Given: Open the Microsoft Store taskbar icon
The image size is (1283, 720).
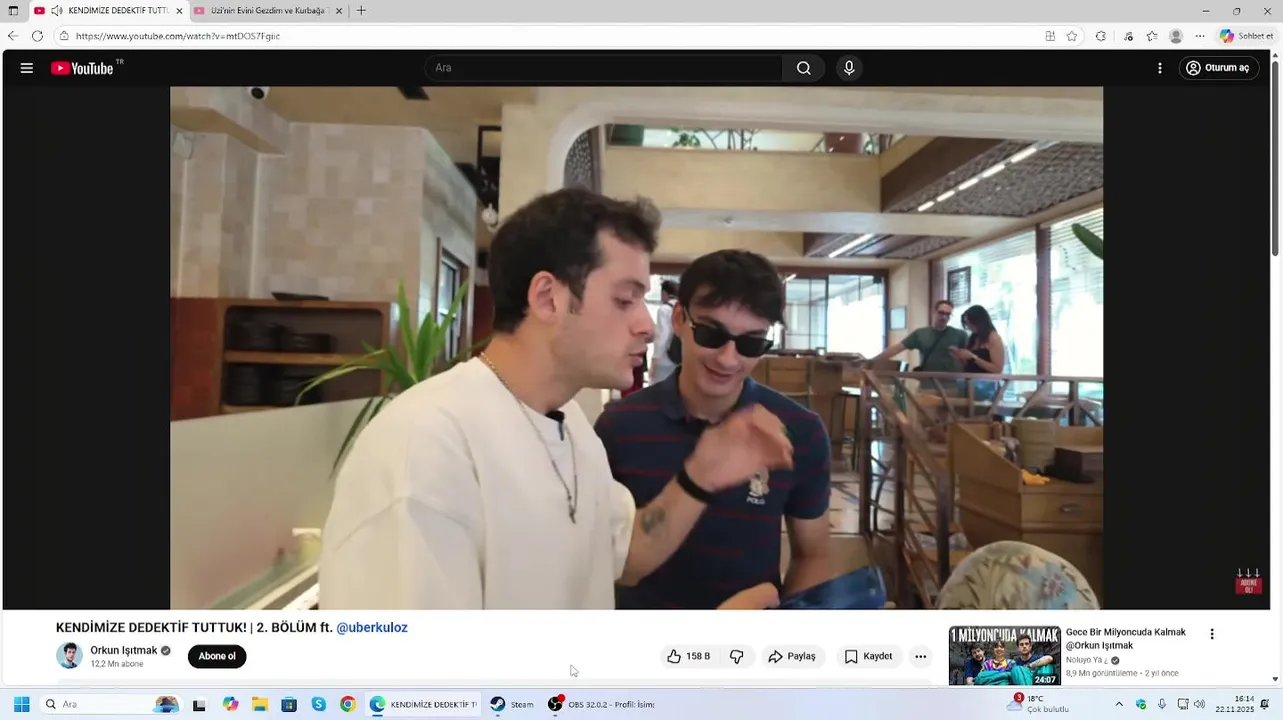Looking at the screenshot, I should coord(289,704).
